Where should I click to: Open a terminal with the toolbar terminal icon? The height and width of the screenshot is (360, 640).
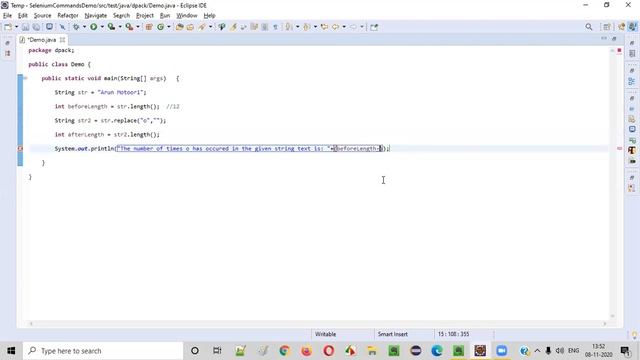(x=49, y=27)
